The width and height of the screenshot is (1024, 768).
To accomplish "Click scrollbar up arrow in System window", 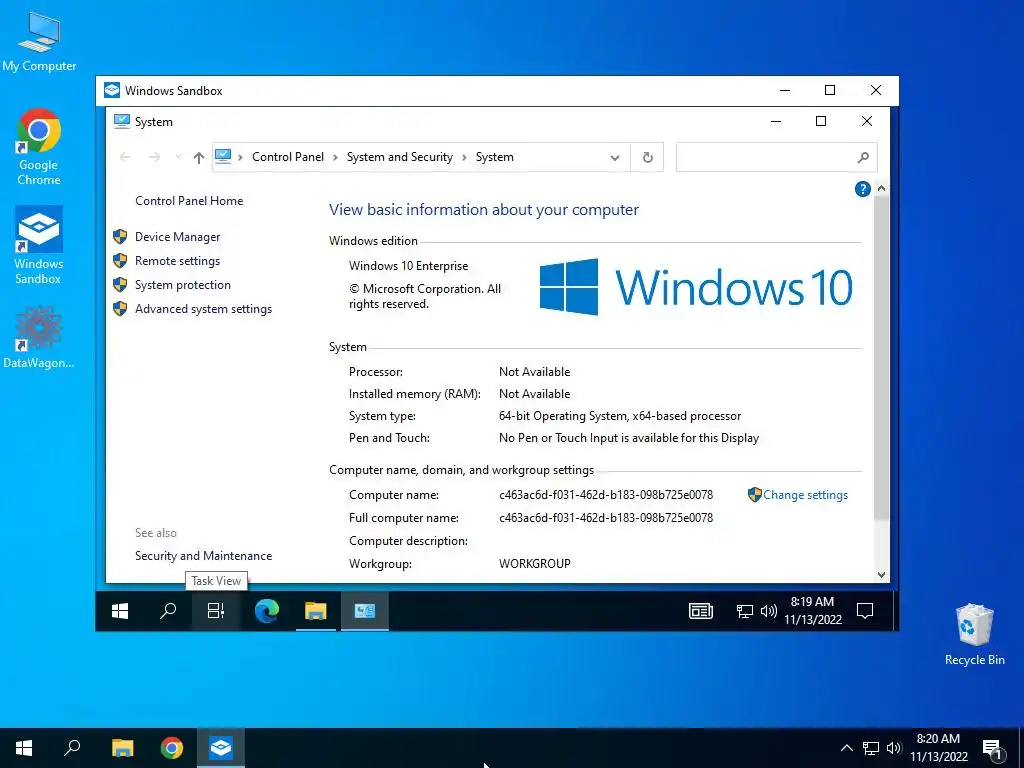I will [x=881, y=189].
